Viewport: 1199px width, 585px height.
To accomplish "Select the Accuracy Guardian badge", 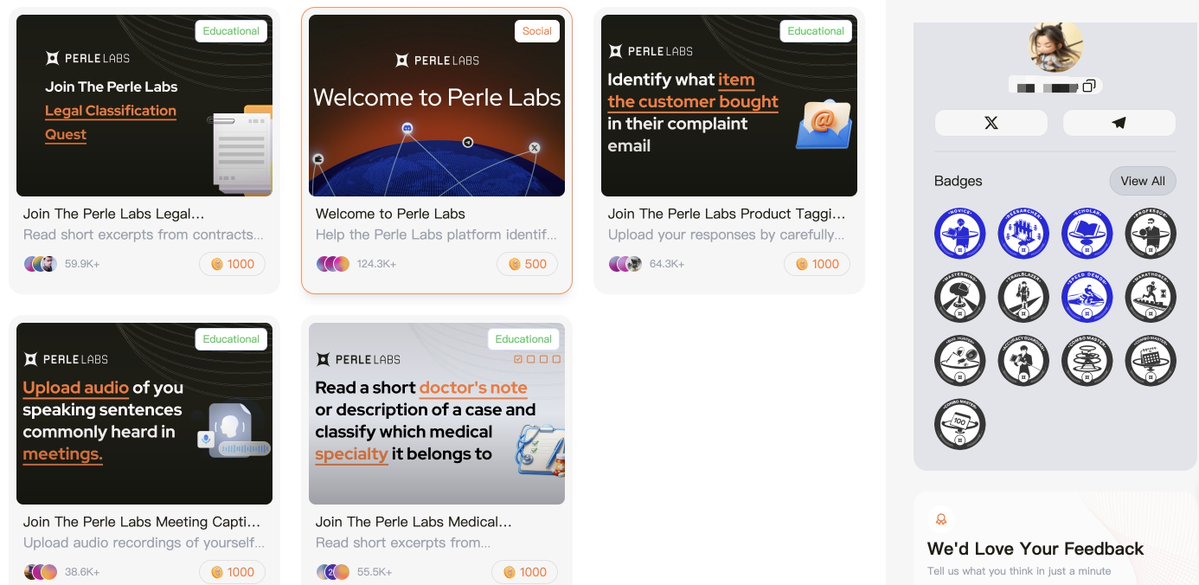I will click(1023, 360).
